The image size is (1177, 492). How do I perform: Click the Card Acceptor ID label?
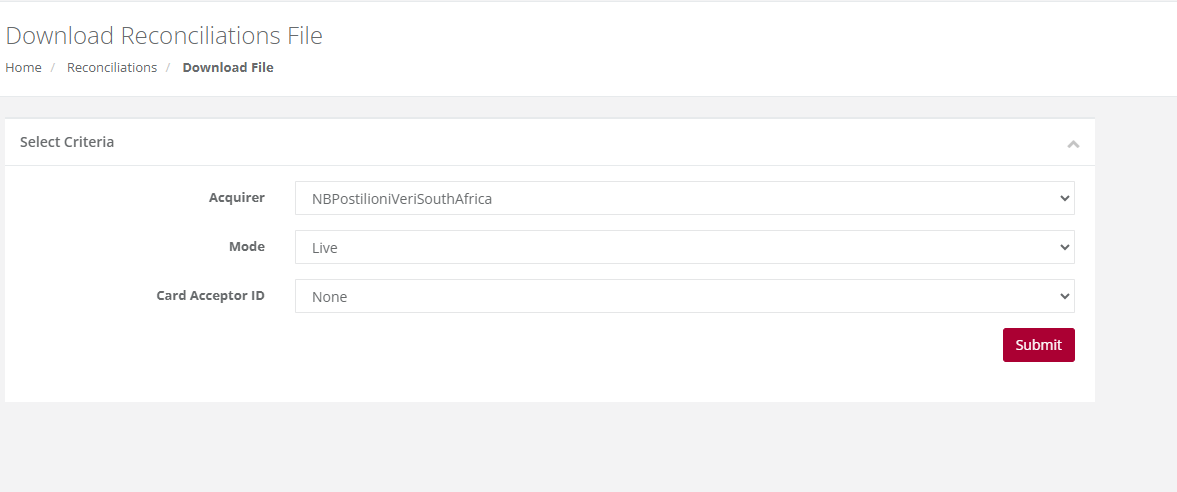[210, 295]
